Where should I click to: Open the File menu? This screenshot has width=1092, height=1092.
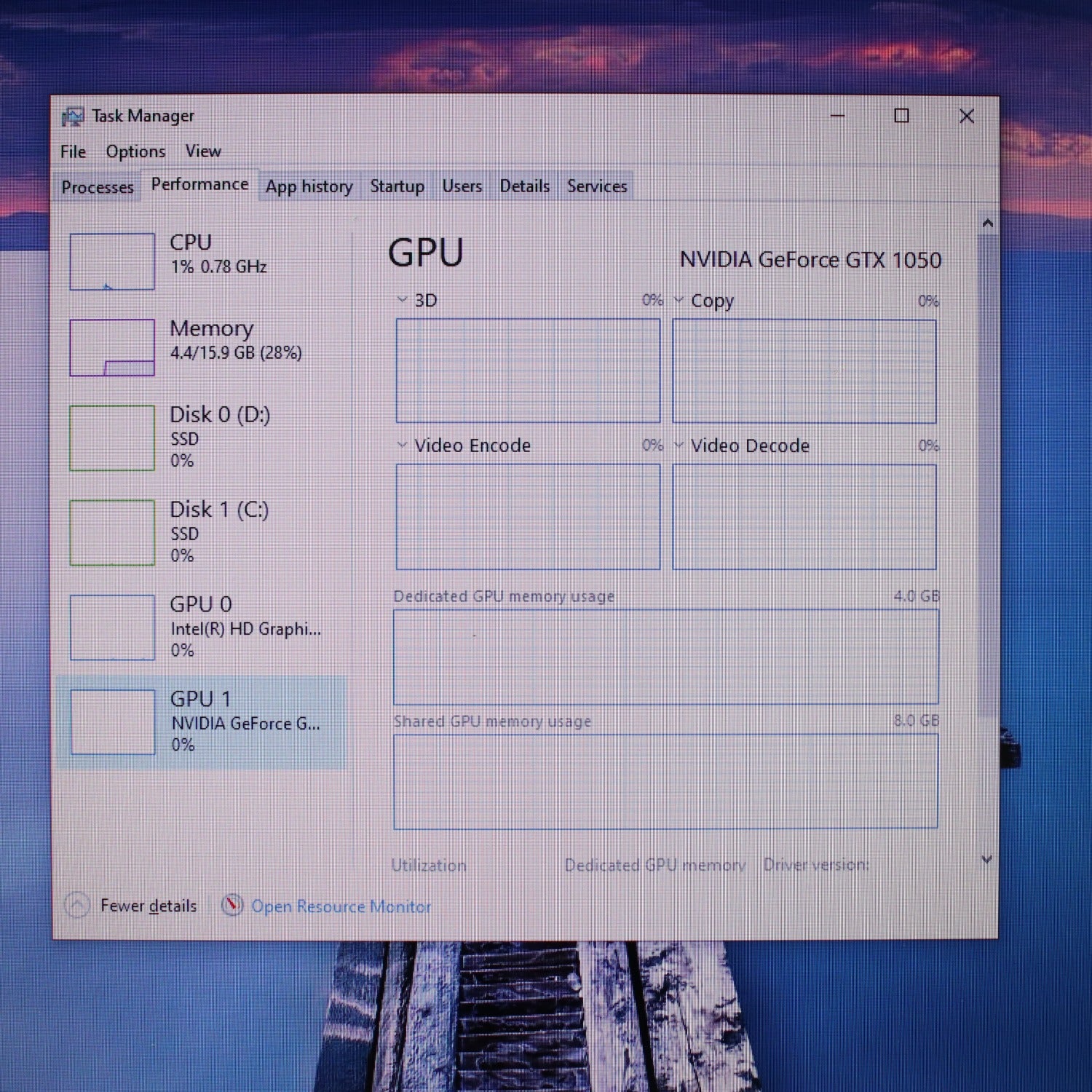click(x=73, y=151)
